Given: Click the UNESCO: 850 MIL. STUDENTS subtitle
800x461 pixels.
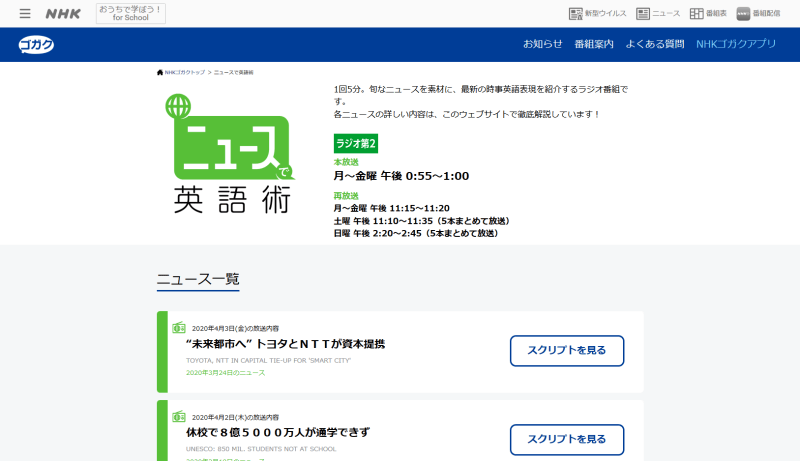Looking at the screenshot, I should pos(261,449).
